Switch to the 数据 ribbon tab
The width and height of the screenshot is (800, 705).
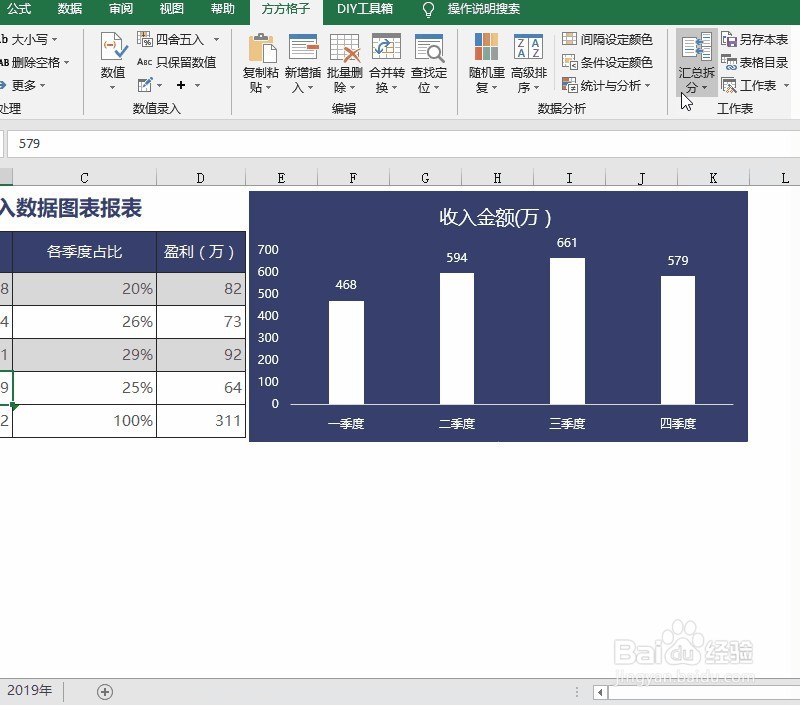[x=70, y=9]
